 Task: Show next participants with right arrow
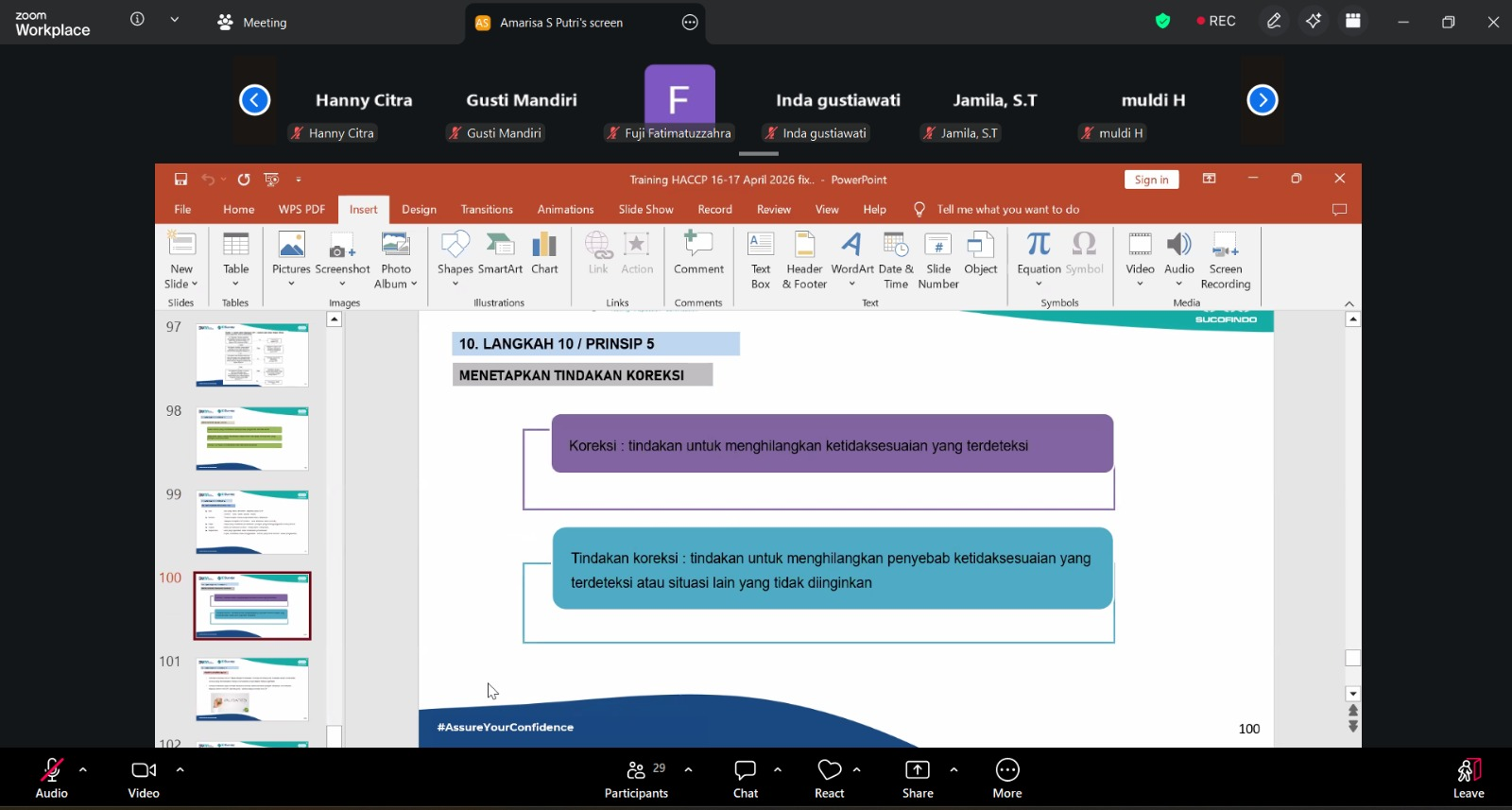[1263, 100]
